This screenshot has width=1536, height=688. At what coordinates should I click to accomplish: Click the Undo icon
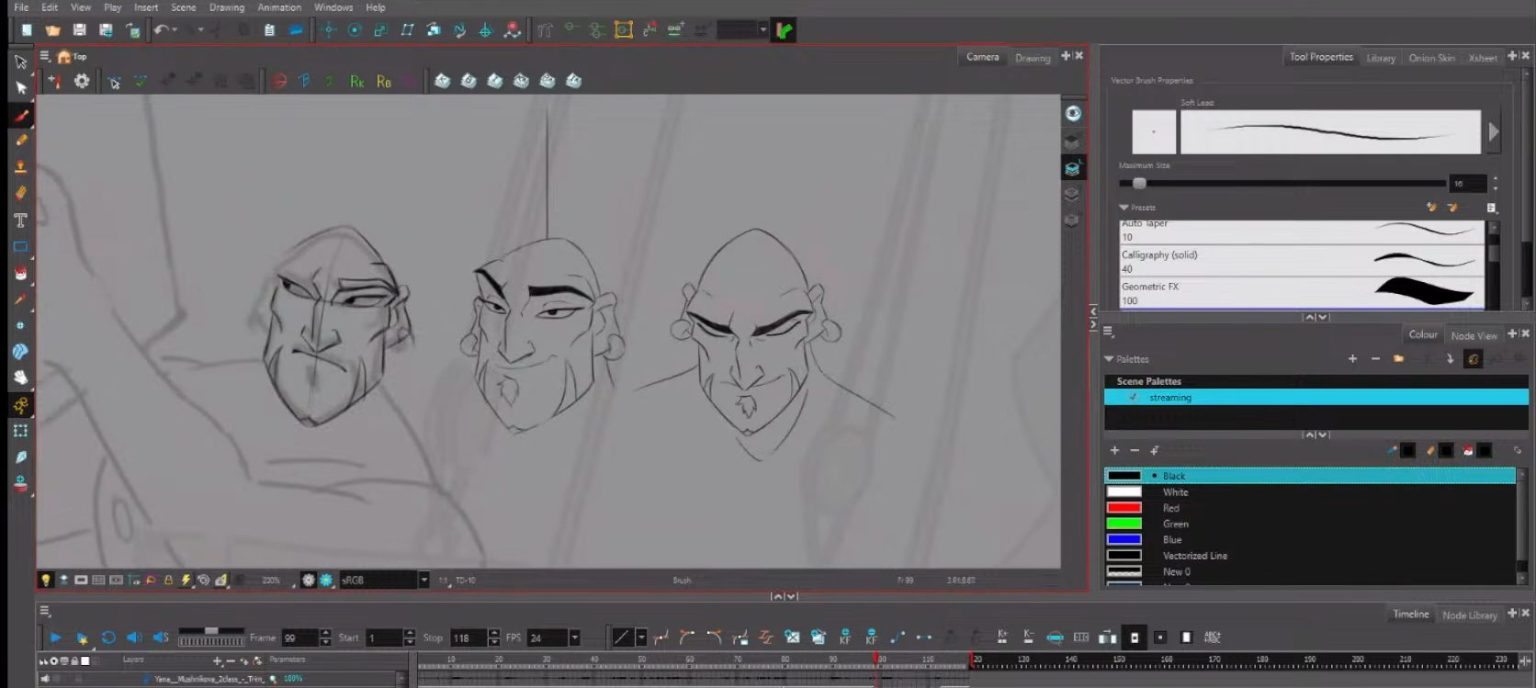160,29
